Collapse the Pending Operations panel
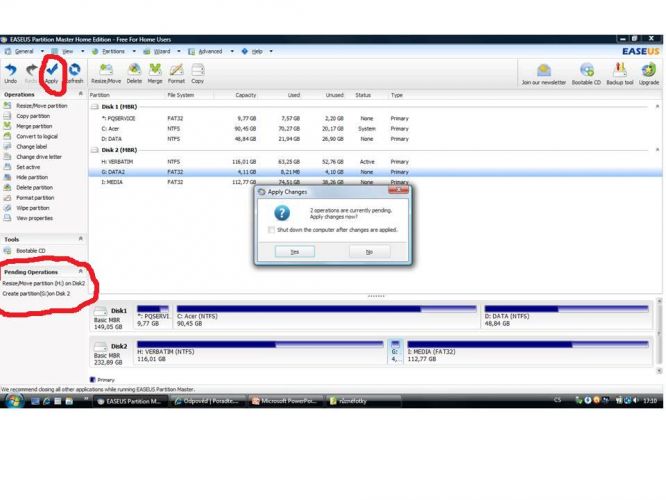Viewport: 666px width, 500px height. pyautogui.click(x=81, y=271)
